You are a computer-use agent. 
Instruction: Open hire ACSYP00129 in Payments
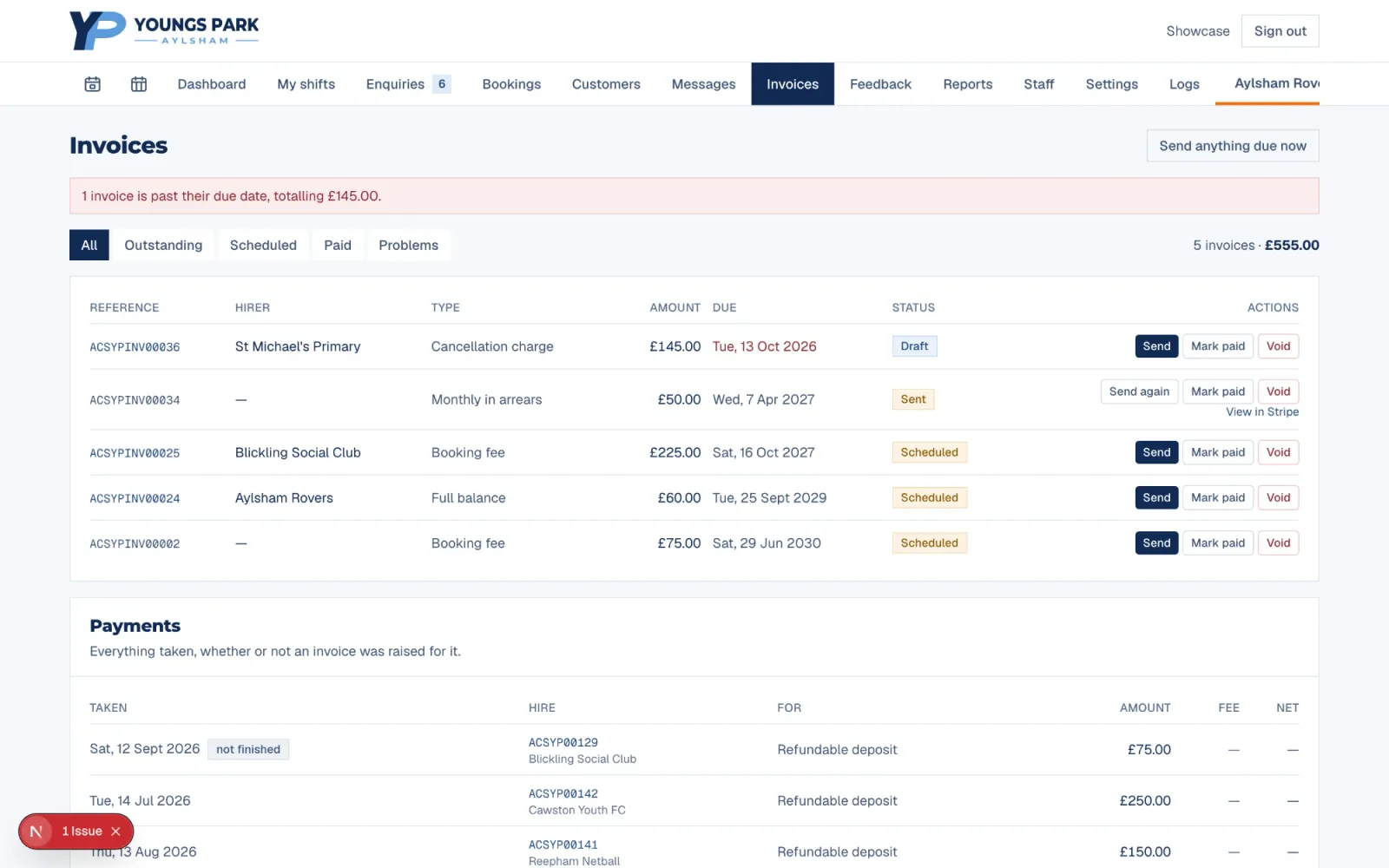pos(563,742)
